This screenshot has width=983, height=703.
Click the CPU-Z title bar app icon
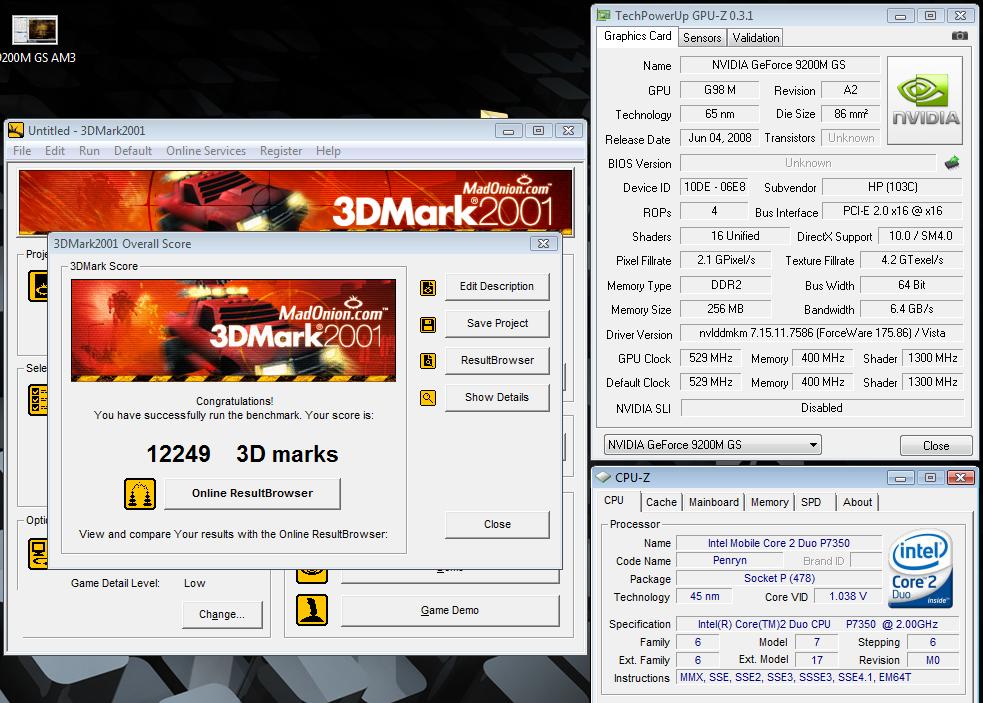coord(603,477)
